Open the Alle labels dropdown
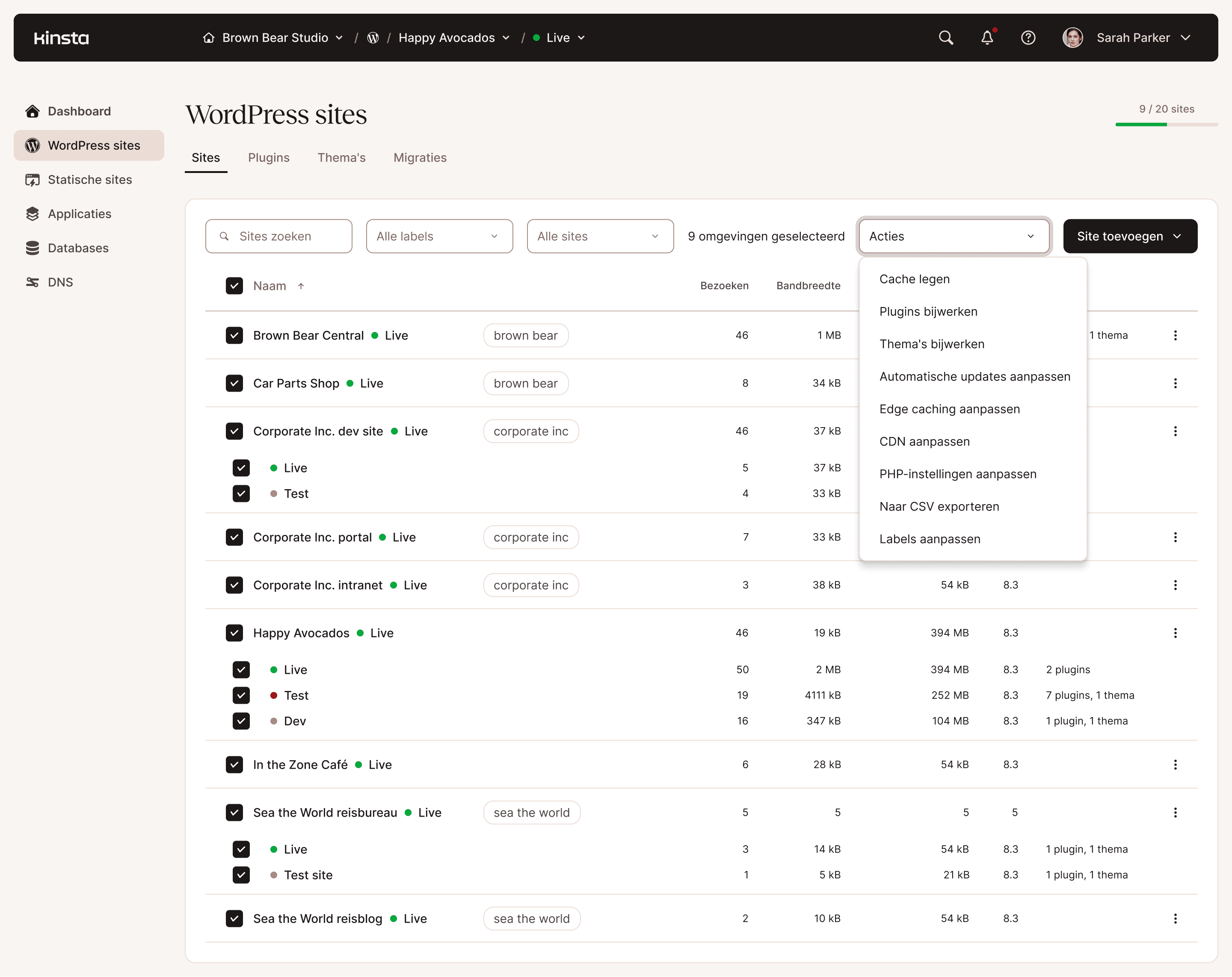Image resolution: width=1232 pixels, height=977 pixels. [x=439, y=236]
